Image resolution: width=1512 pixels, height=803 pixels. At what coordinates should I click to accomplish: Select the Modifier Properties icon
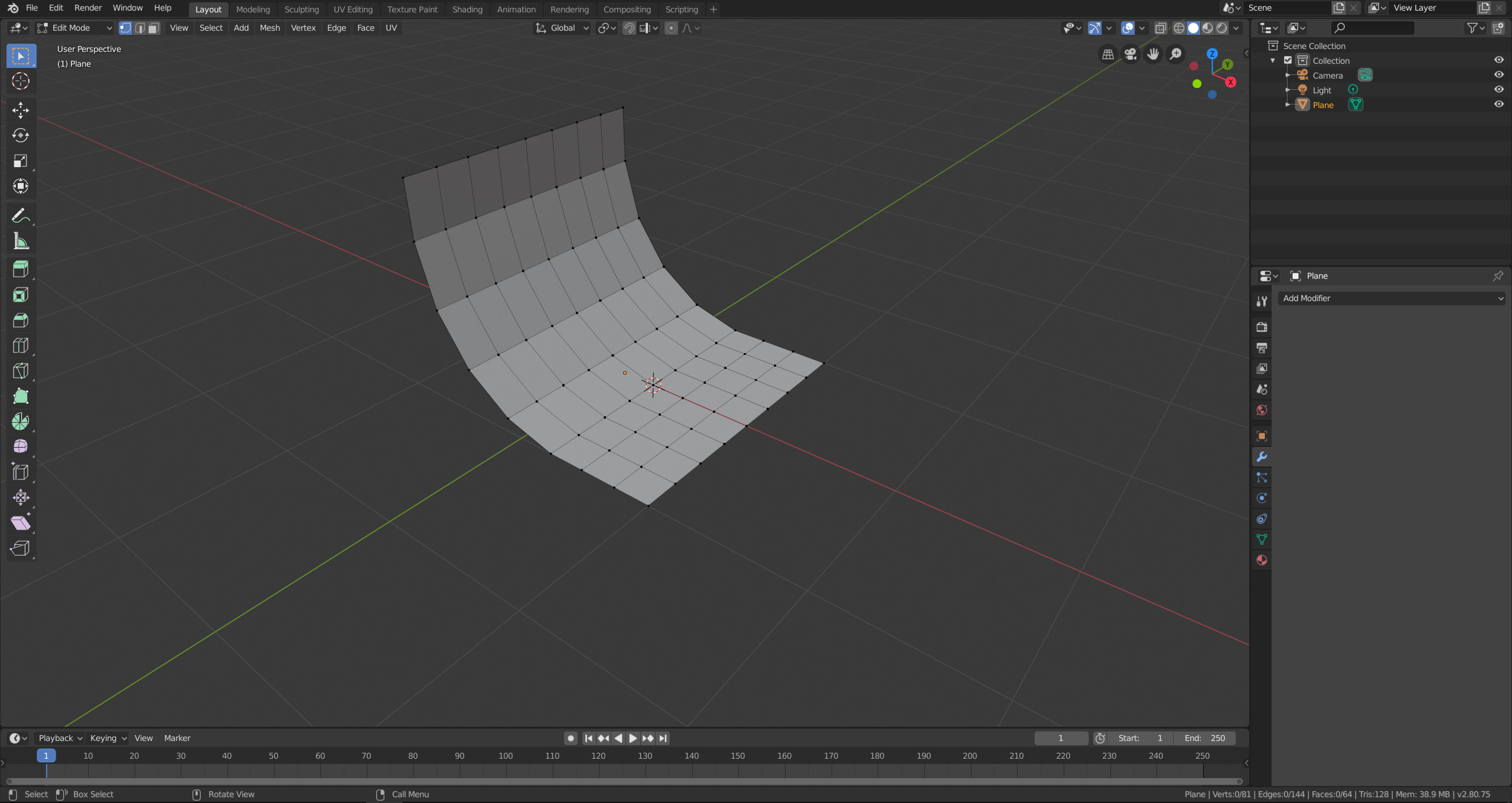click(1261, 456)
